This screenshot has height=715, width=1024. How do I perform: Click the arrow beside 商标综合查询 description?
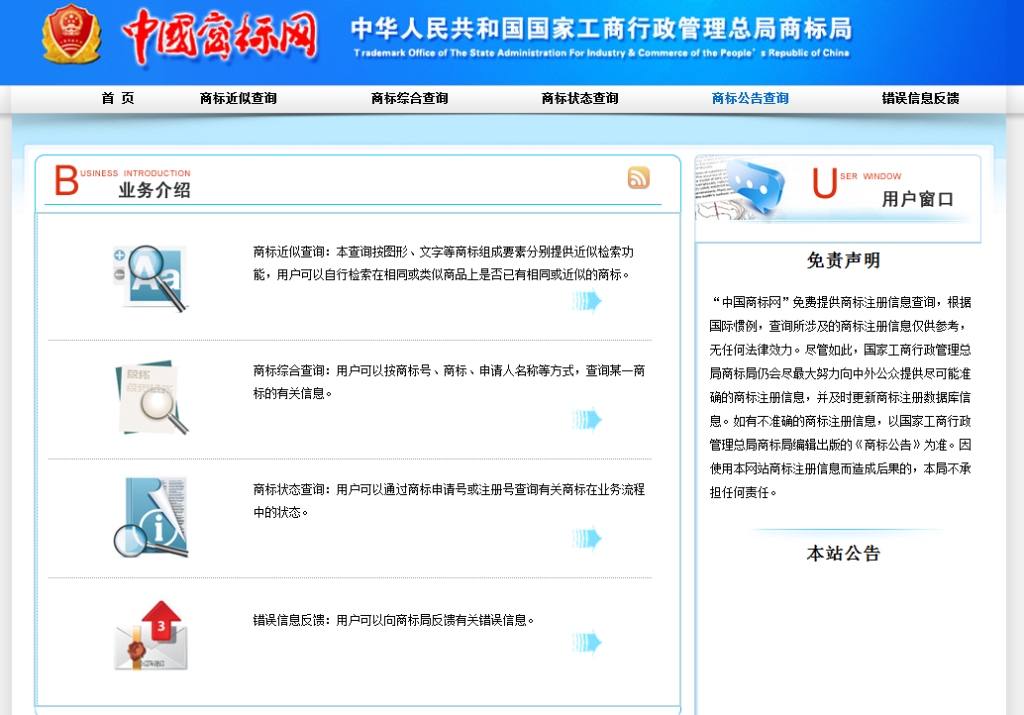587,419
